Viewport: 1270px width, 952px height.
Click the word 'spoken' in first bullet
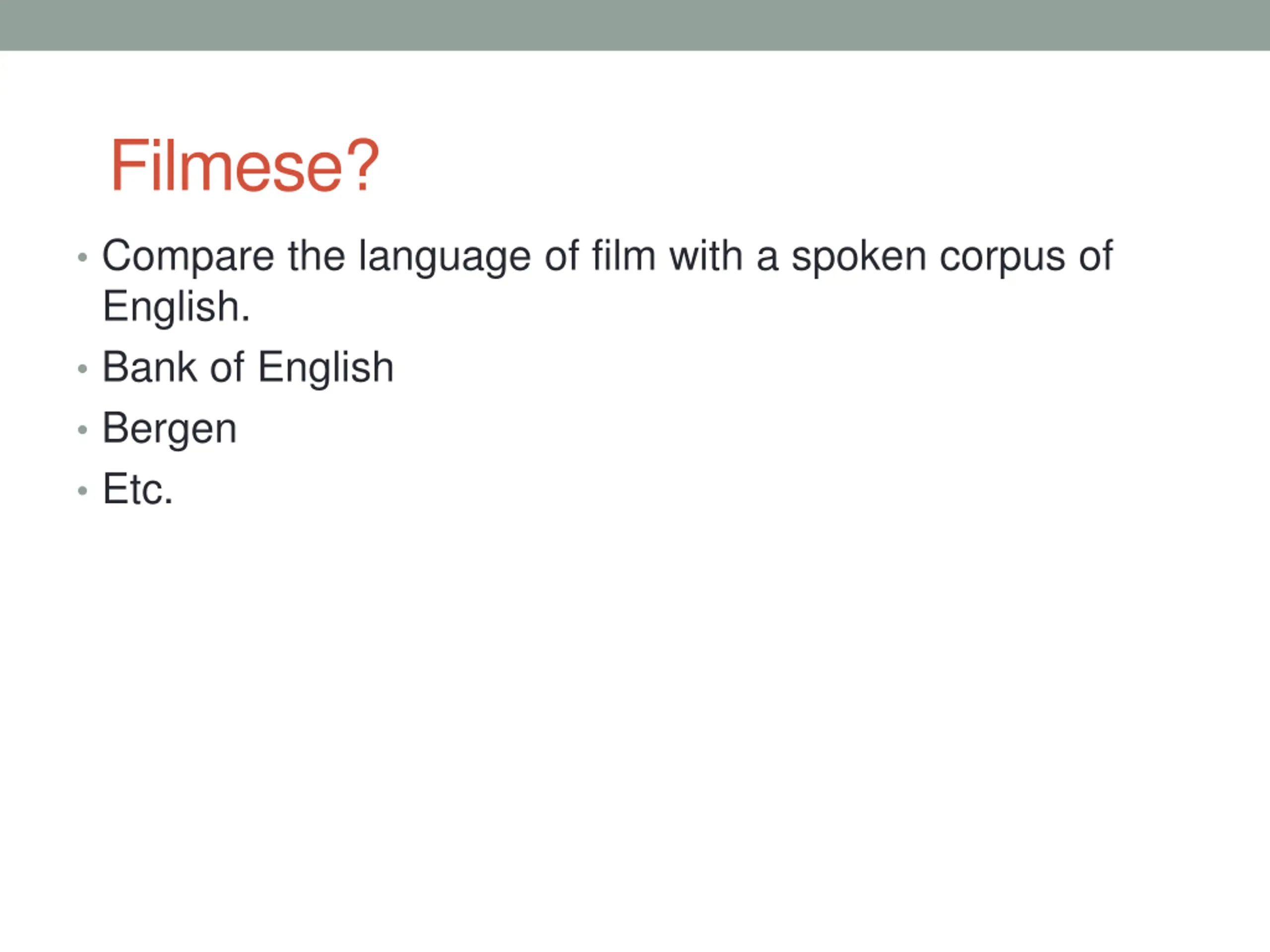[x=859, y=256]
